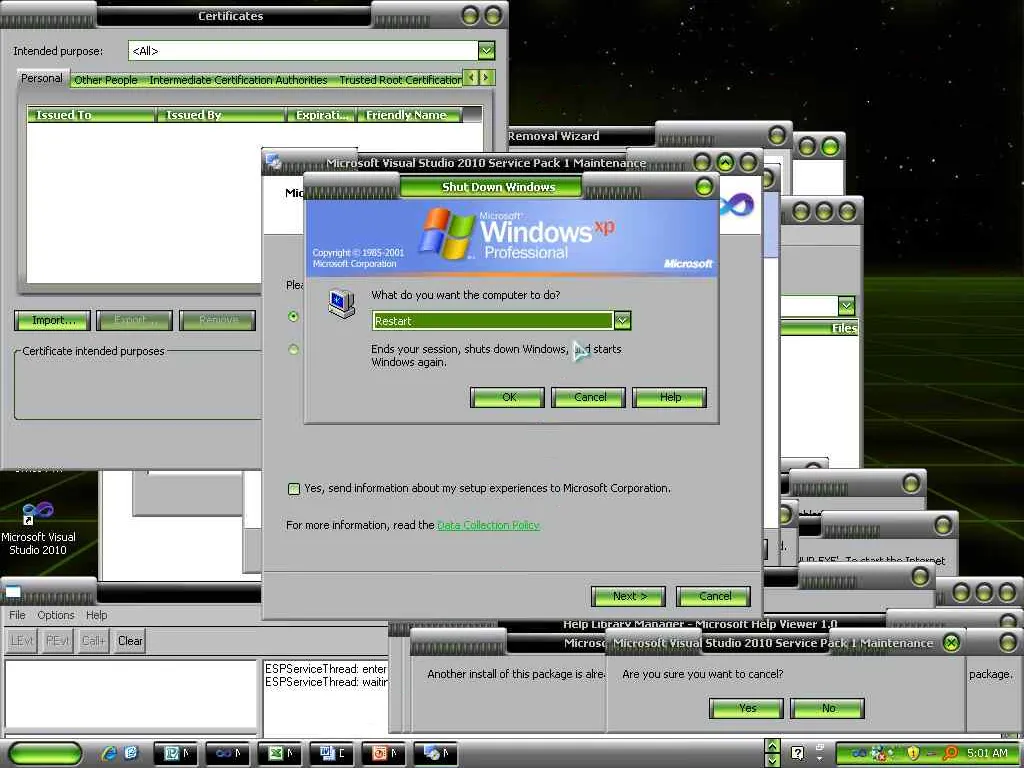Click the Call+ toolbar button

(x=93, y=641)
